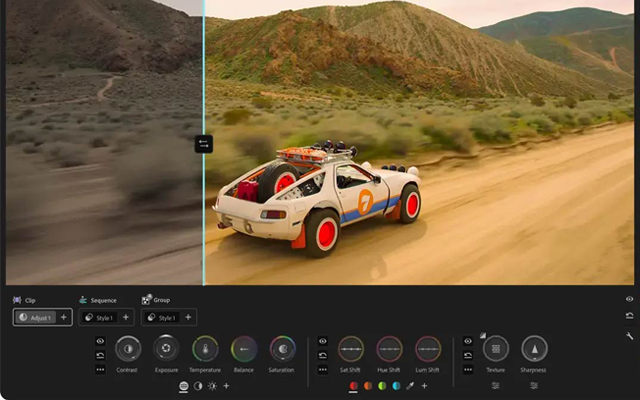This screenshot has width=640, height=400.
Task: Open Sharpness settings sliders icon
Action: 534,386
